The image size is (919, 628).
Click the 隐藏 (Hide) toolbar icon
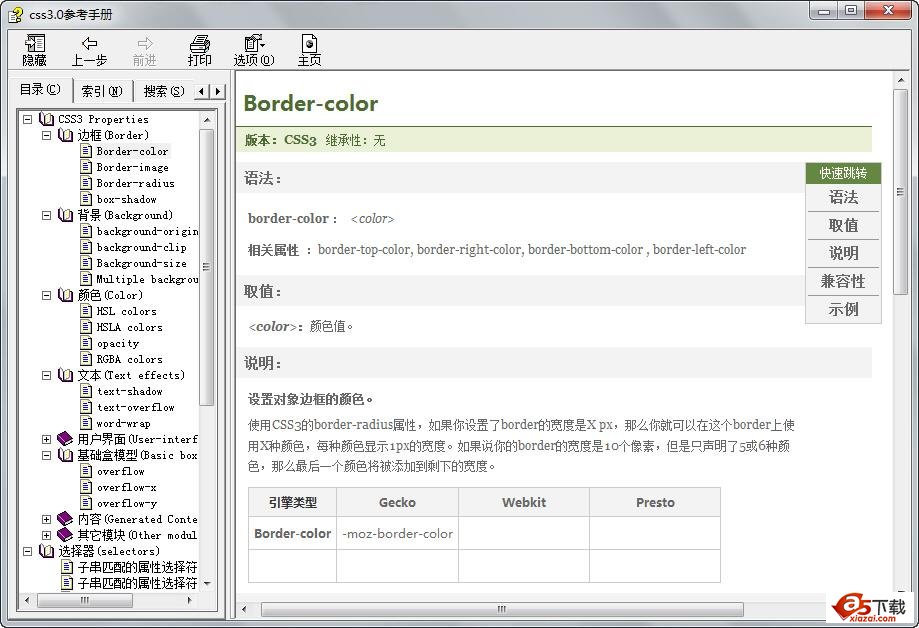35,44
